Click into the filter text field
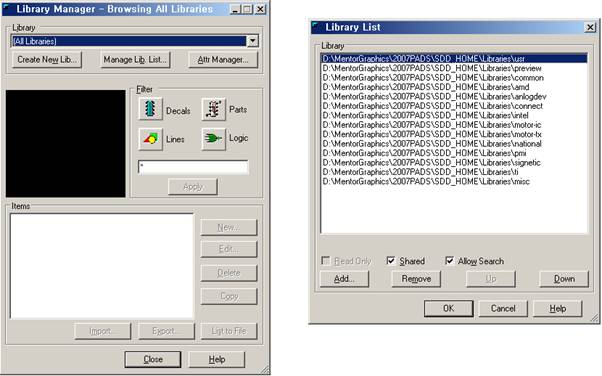Image resolution: width=602 pixels, height=376 pixels. pyautogui.click(x=193, y=167)
